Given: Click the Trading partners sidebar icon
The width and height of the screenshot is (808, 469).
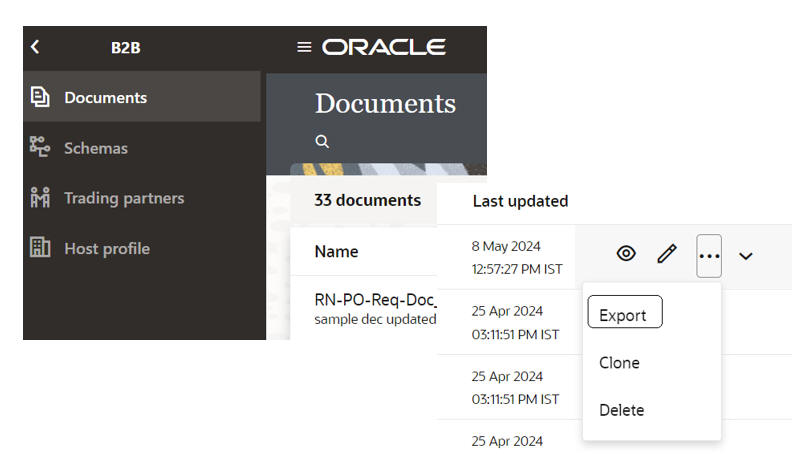Looking at the screenshot, I should coord(40,198).
